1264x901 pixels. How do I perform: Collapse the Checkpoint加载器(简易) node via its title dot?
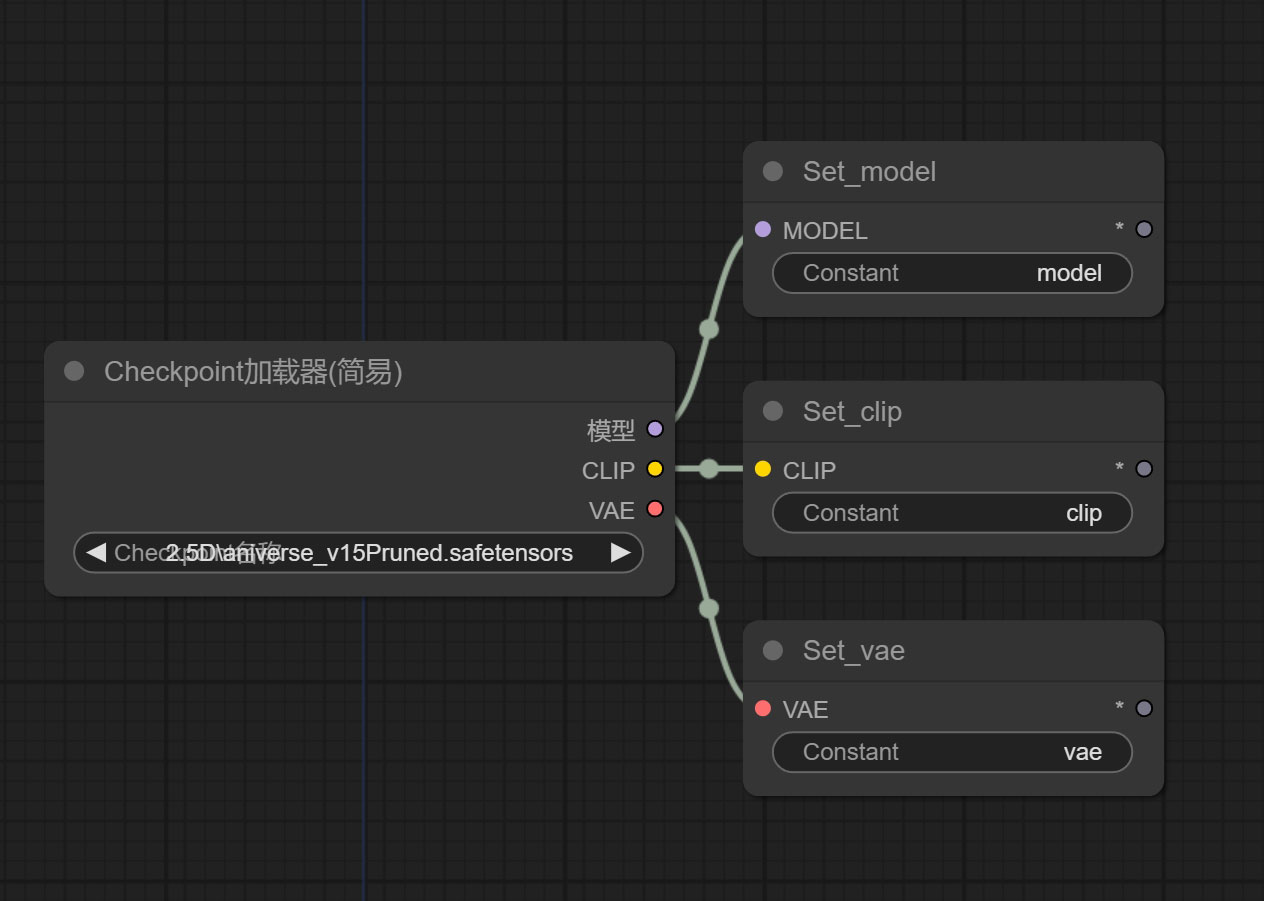point(74,372)
